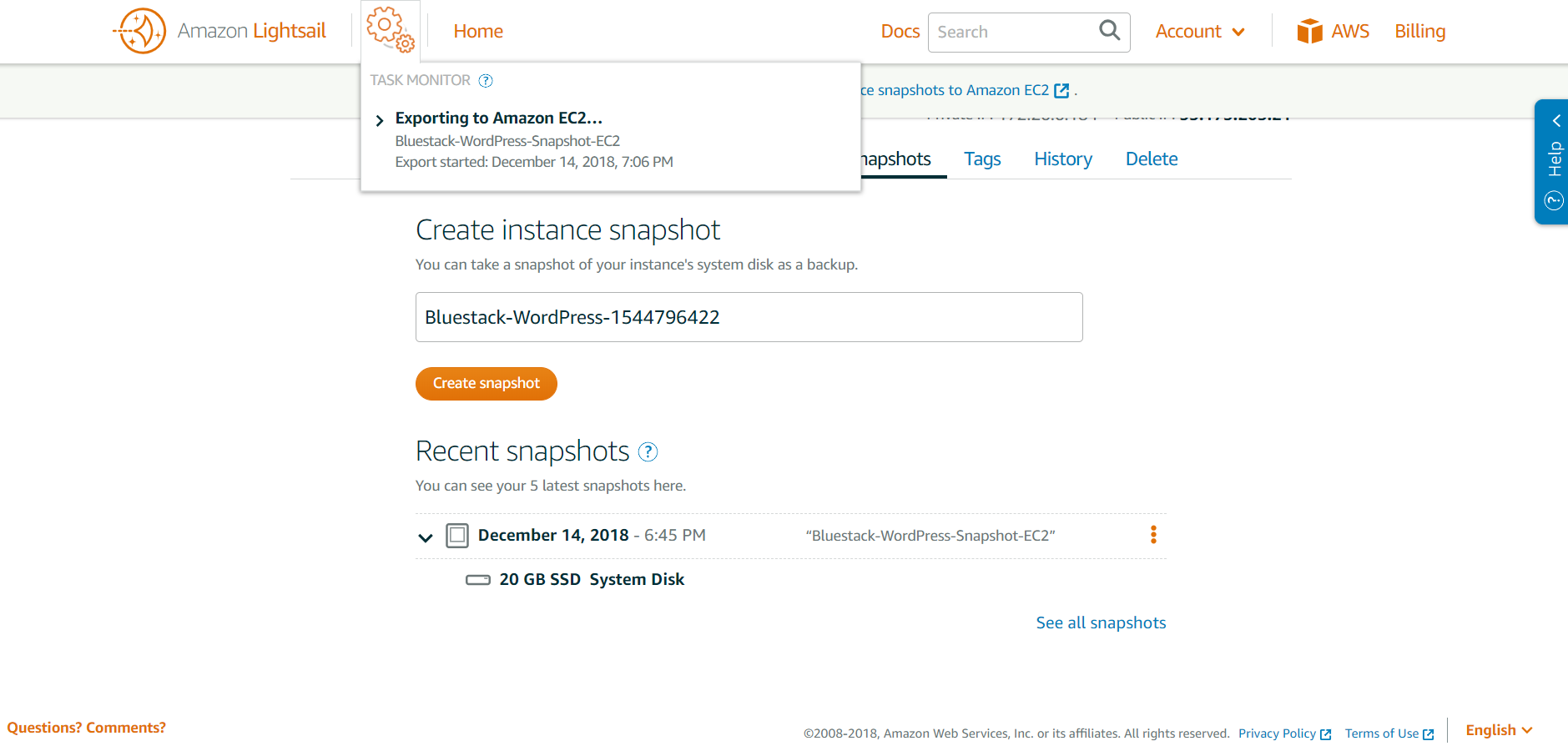Click the Privacy Policy external link icon
The width and height of the screenshot is (1568, 746).
(x=1325, y=734)
